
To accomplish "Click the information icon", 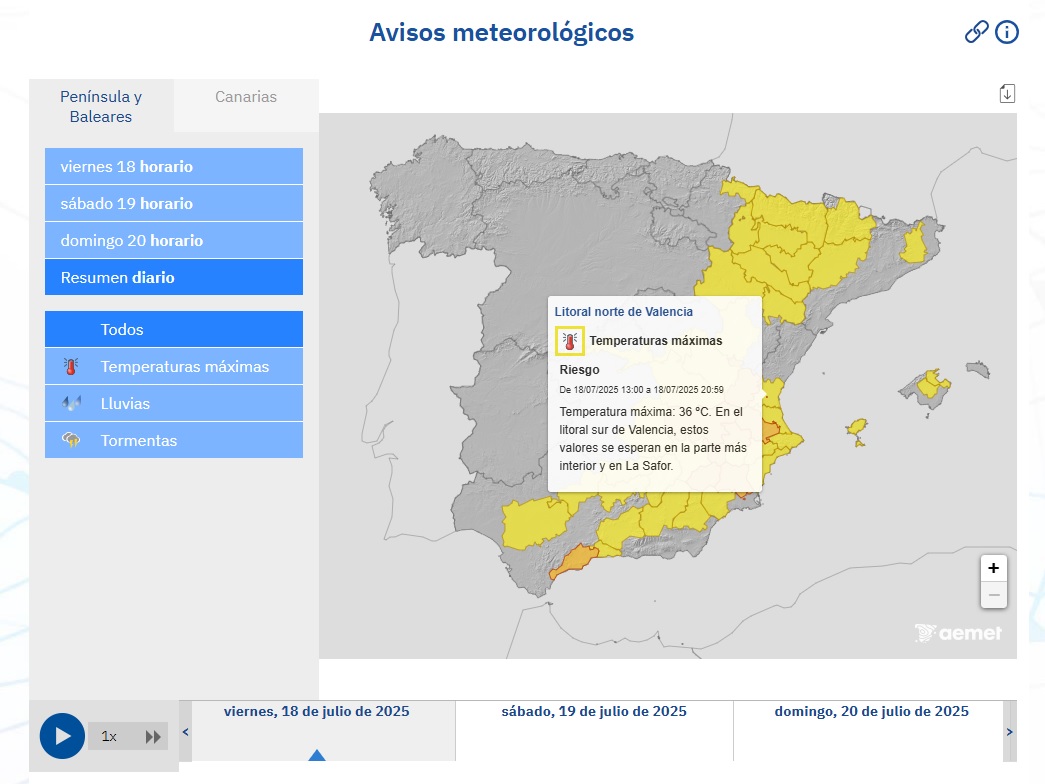I will point(1006,32).
